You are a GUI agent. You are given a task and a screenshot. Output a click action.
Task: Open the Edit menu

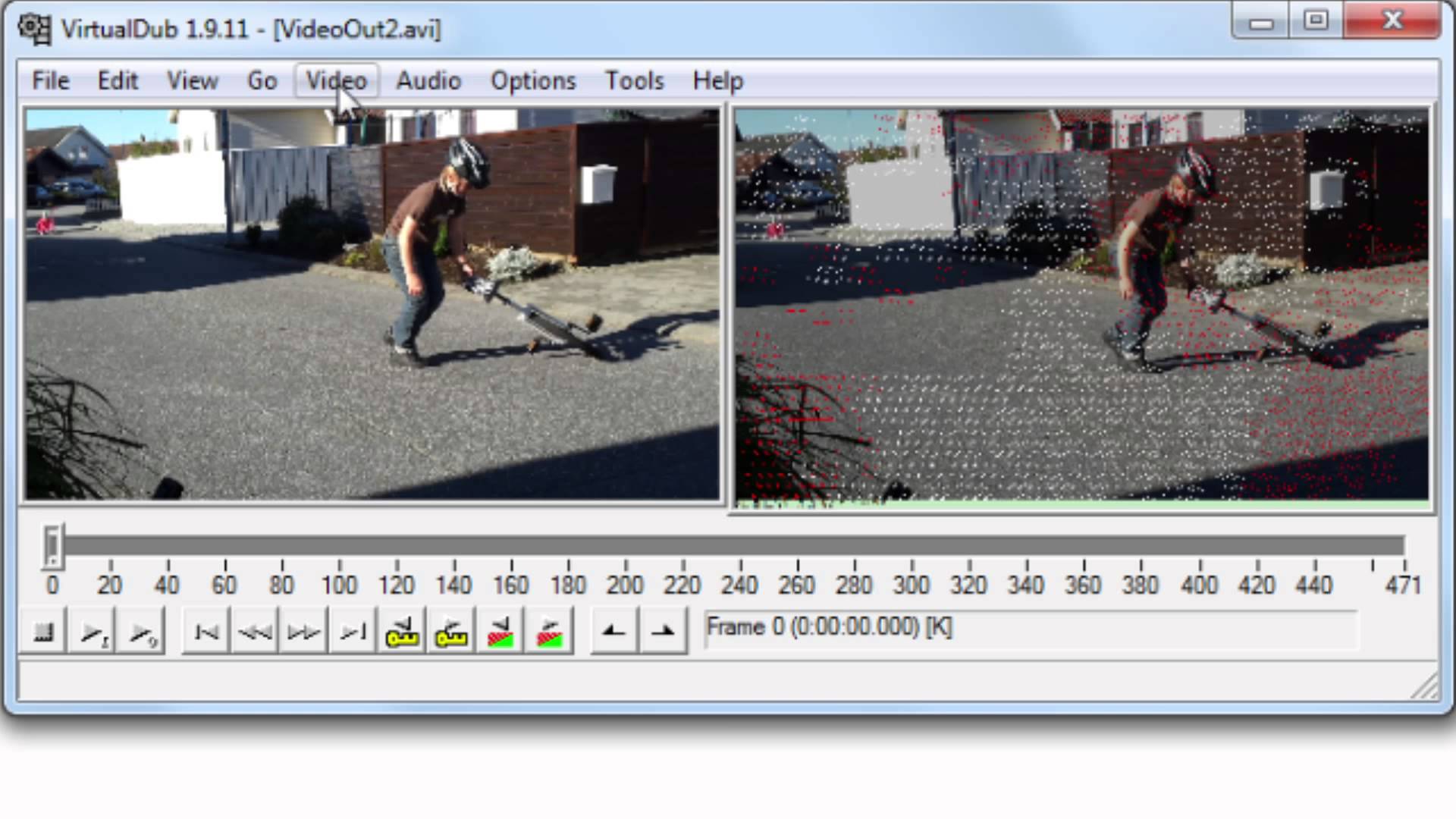pyautogui.click(x=118, y=80)
